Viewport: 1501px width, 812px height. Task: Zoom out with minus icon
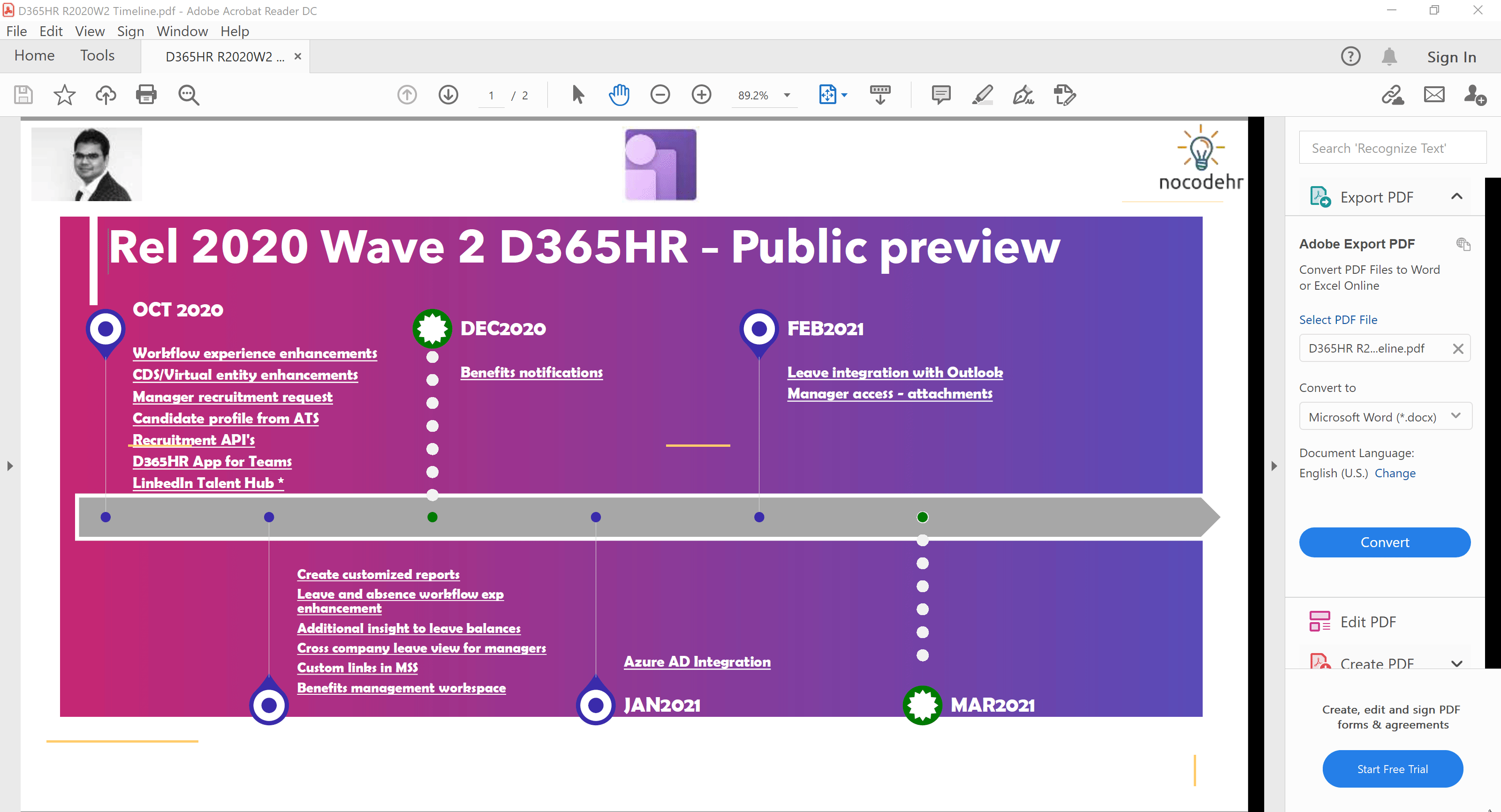[660, 94]
